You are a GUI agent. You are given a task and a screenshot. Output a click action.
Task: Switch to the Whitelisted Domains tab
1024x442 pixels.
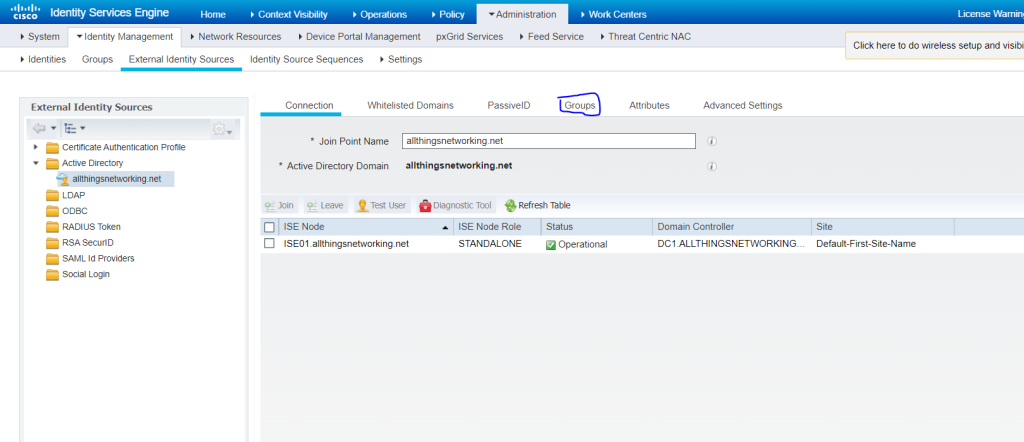(410, 106)
